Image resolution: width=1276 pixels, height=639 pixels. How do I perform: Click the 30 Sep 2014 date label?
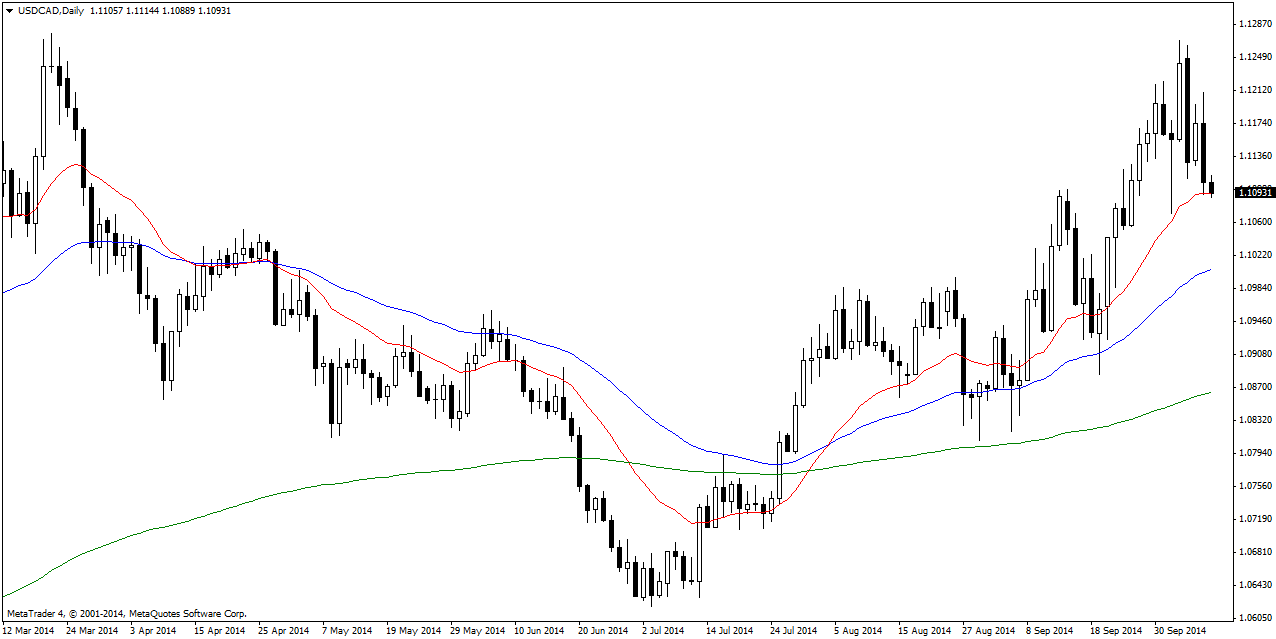(1182, 631)
